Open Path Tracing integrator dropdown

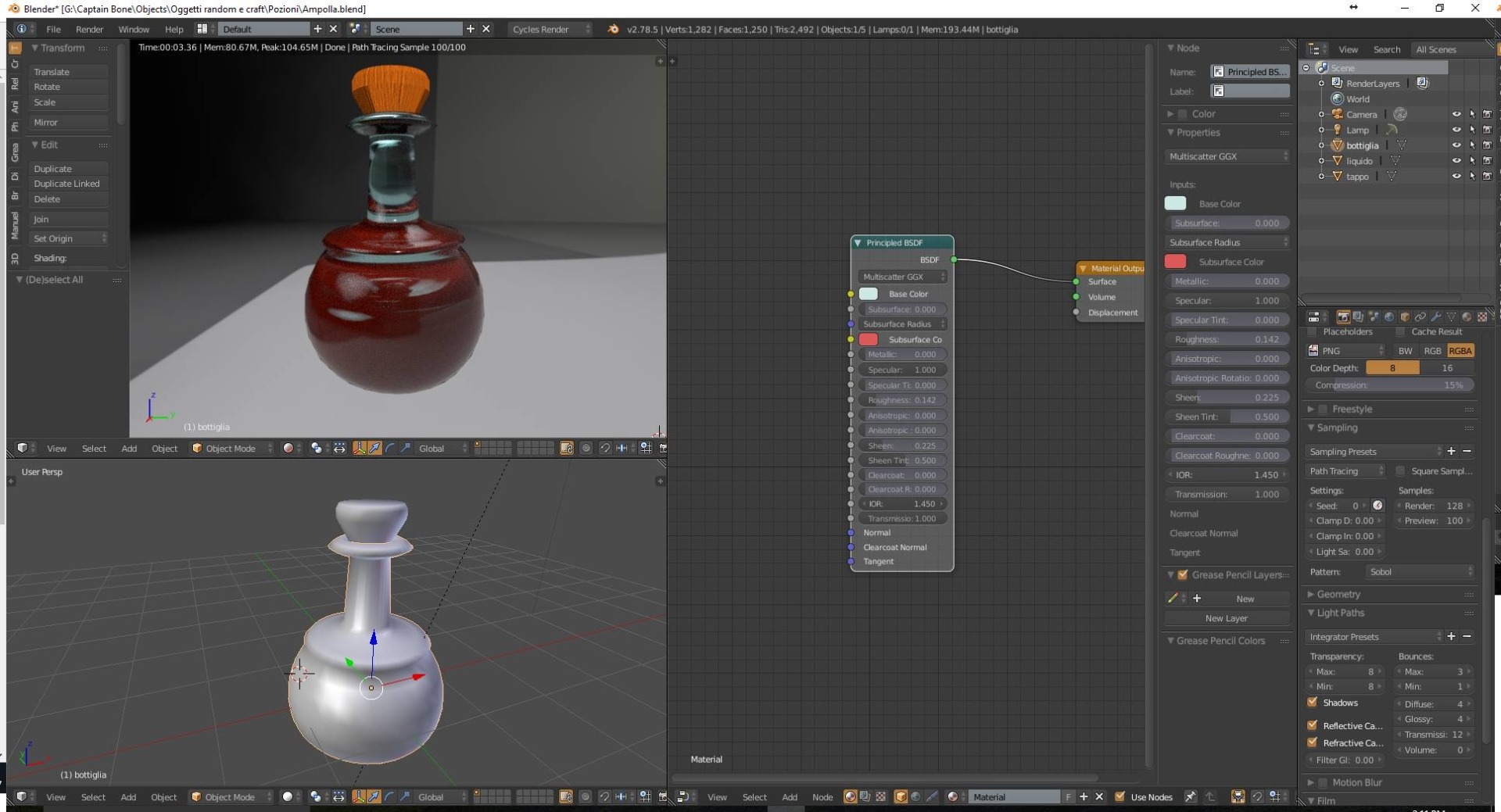click(1345, 470)
